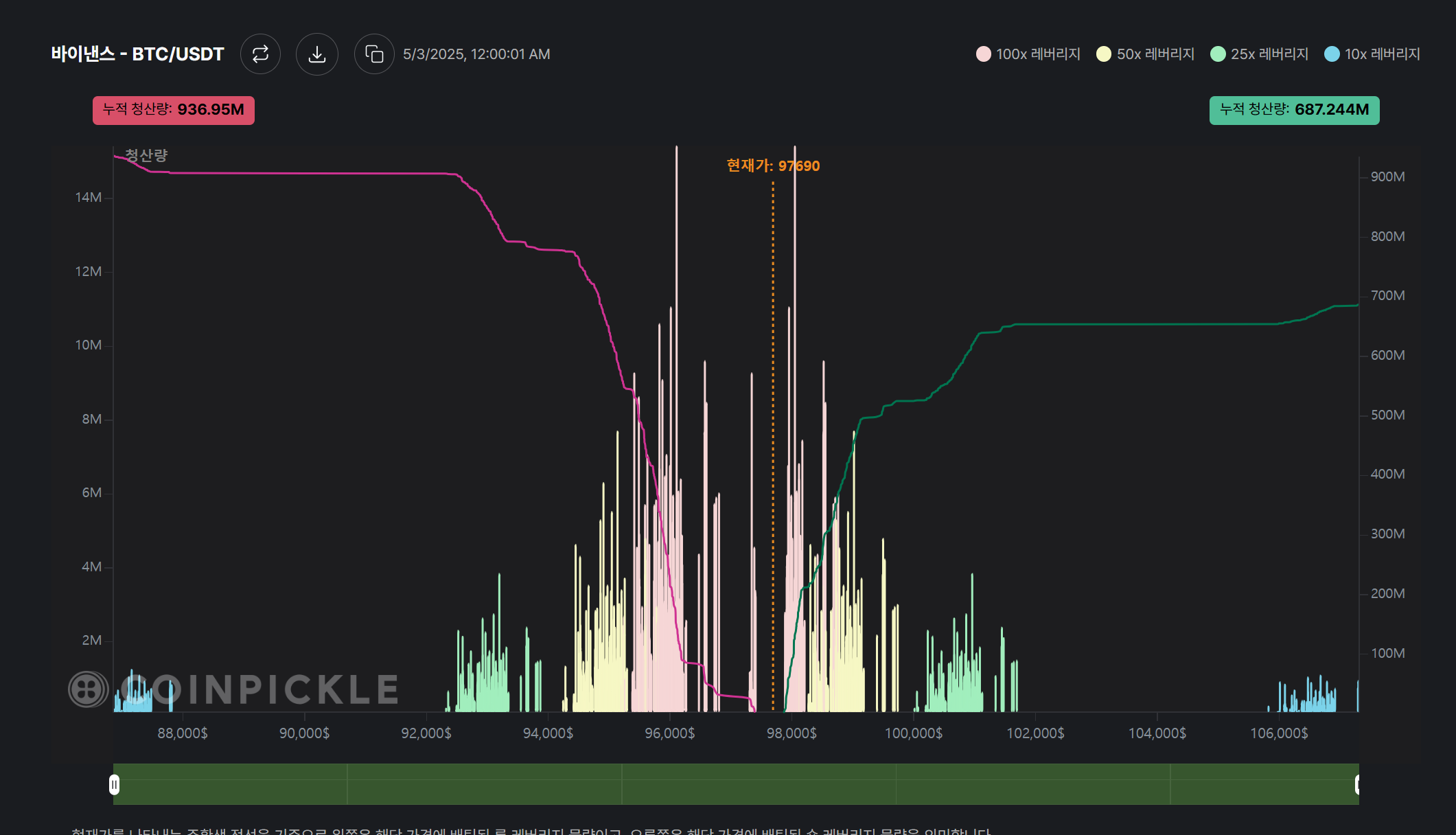The image size is (1456, 835).
Task: Toggle the 10x leverage legend
Action: (x=1381, y=54)
